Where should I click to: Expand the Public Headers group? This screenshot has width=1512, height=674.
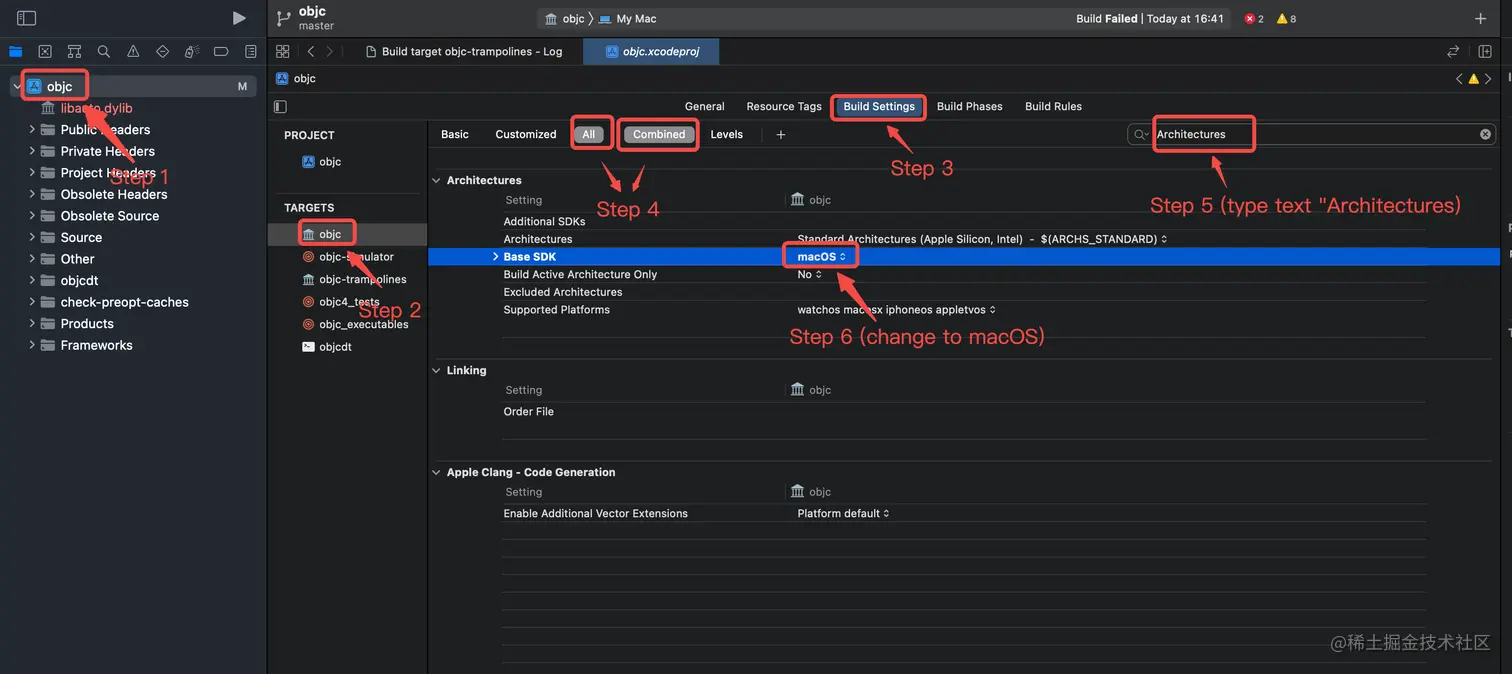tap(32, 129)
